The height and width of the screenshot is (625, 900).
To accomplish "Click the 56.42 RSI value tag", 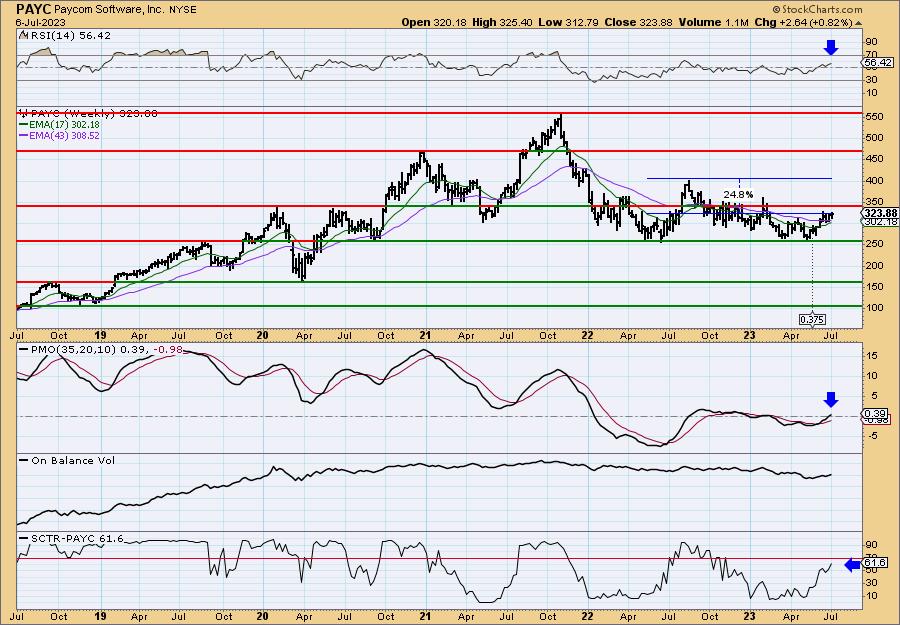I will (878, 62).
